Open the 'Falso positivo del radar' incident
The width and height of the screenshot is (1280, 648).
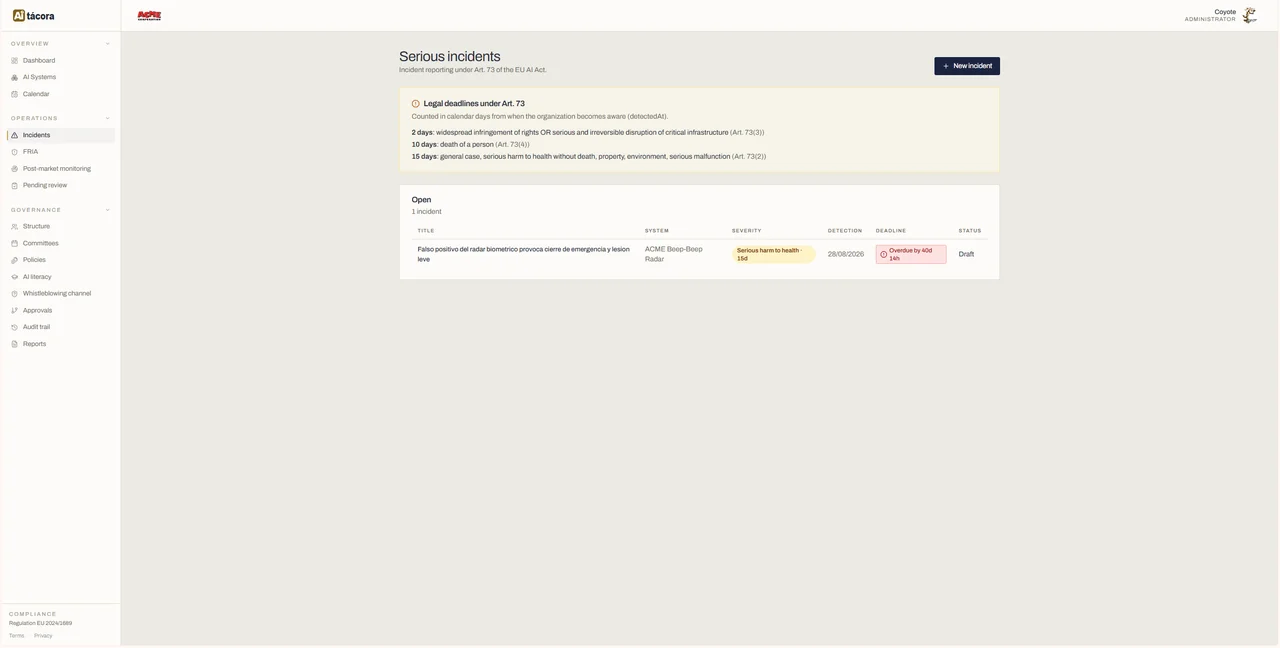(x=524, y=254)
